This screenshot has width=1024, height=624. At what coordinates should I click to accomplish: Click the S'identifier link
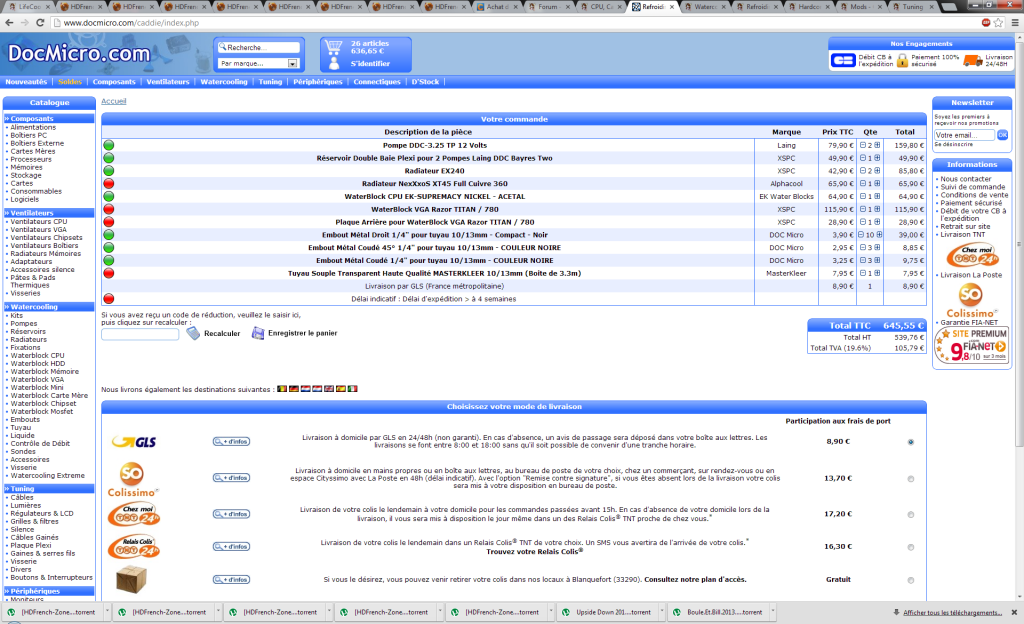tap(370, 63)
